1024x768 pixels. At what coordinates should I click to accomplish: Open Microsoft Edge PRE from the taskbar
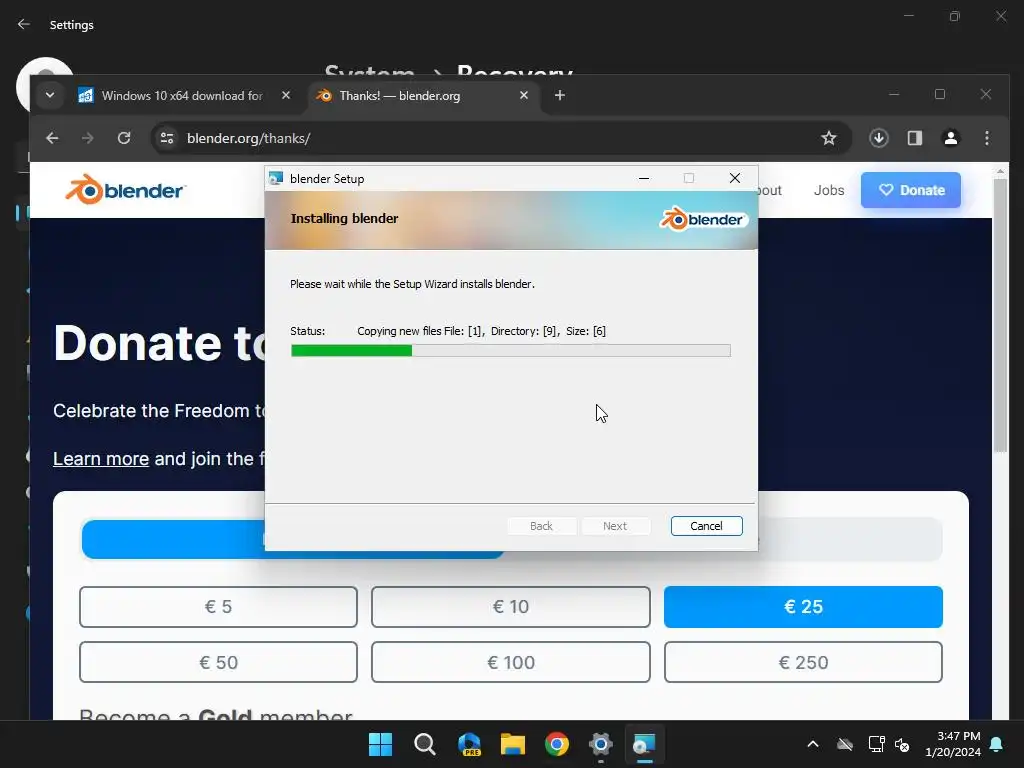point(469,744)
